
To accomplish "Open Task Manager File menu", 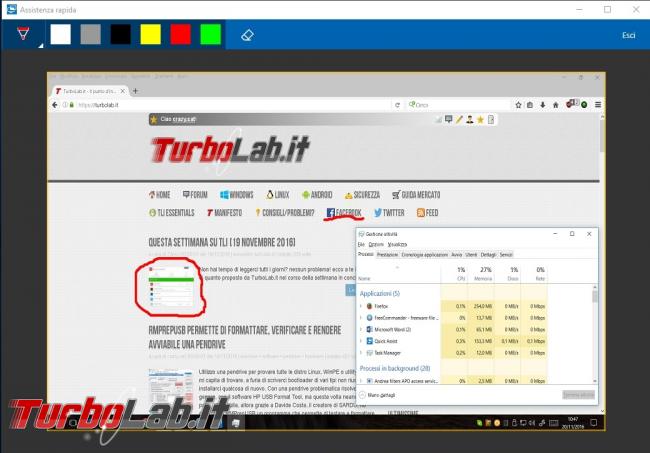I will tap(361, 245).
